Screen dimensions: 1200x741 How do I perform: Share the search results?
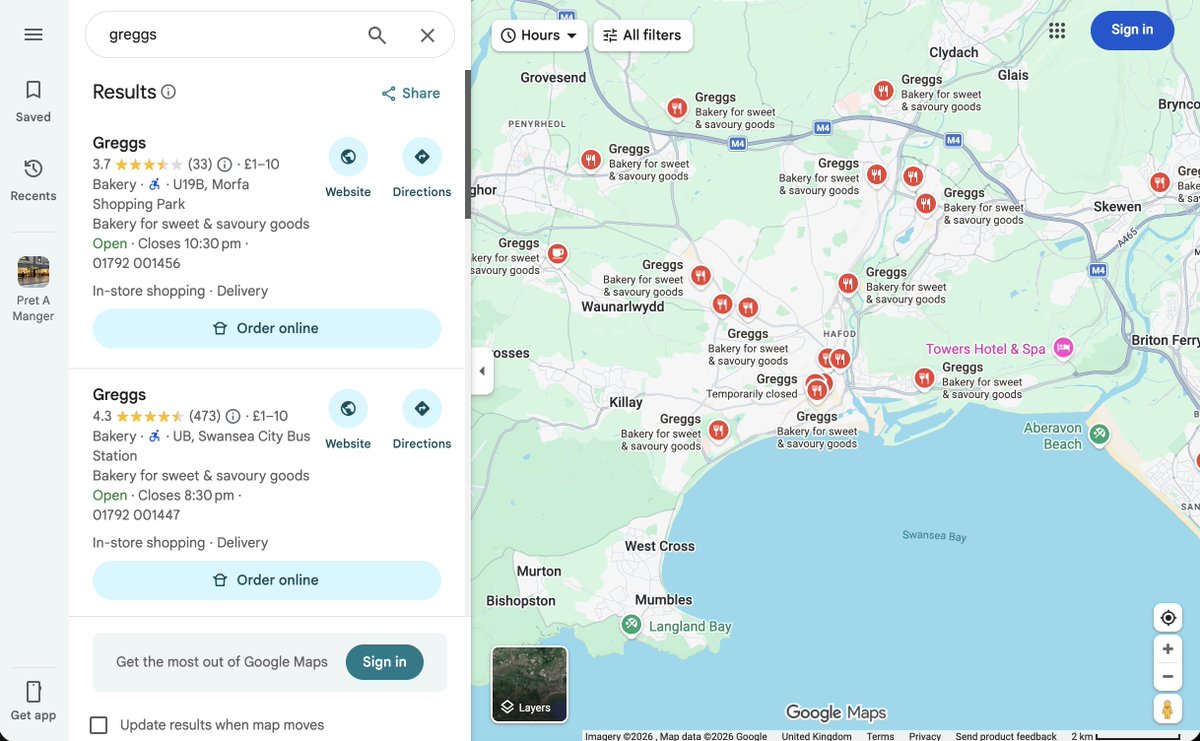[x=410, y=93]
